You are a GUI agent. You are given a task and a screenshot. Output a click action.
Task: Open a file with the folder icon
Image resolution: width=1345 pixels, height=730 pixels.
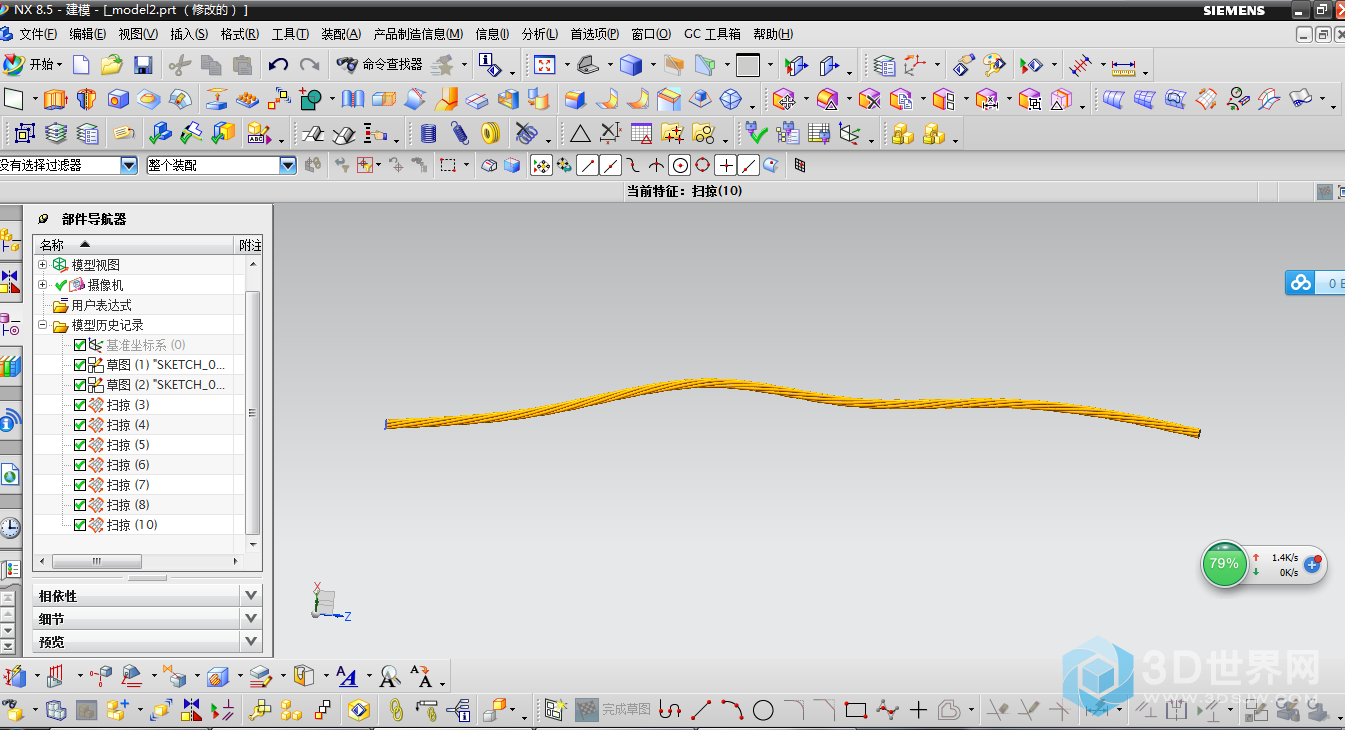[x=112, y=66]
